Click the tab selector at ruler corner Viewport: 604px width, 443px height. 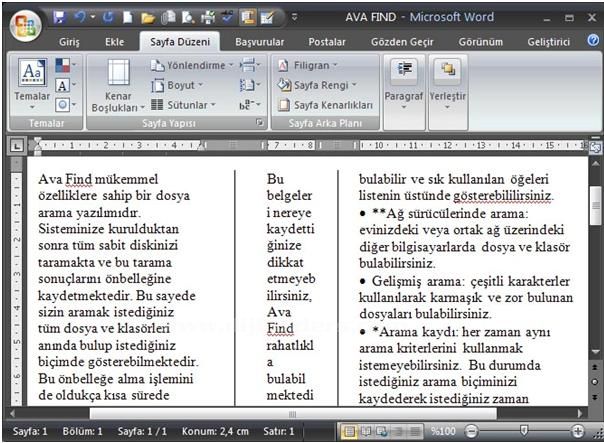(x=17, y=146)
